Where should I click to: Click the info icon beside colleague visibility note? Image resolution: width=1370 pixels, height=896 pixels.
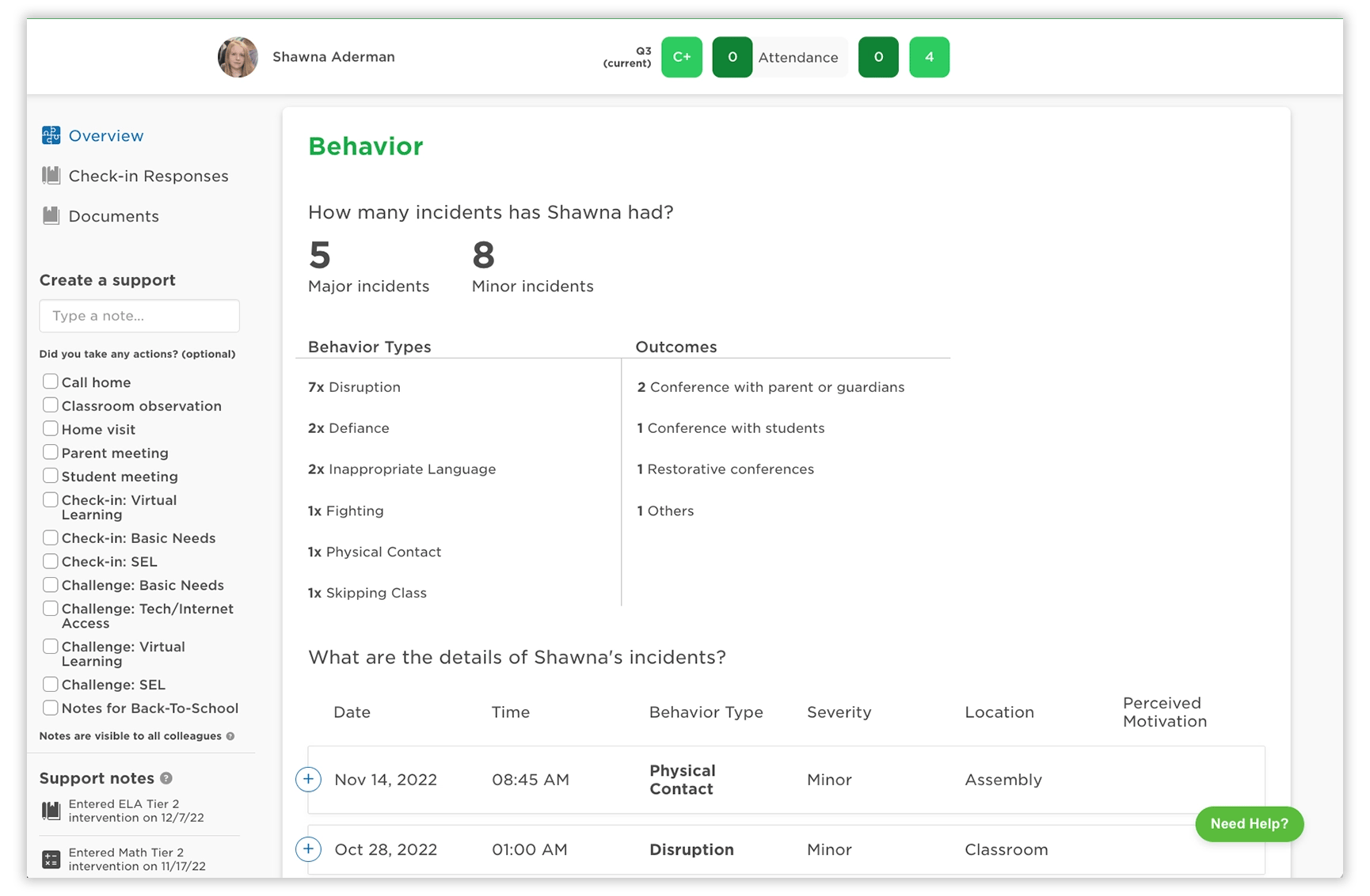(x=230, y=735)
